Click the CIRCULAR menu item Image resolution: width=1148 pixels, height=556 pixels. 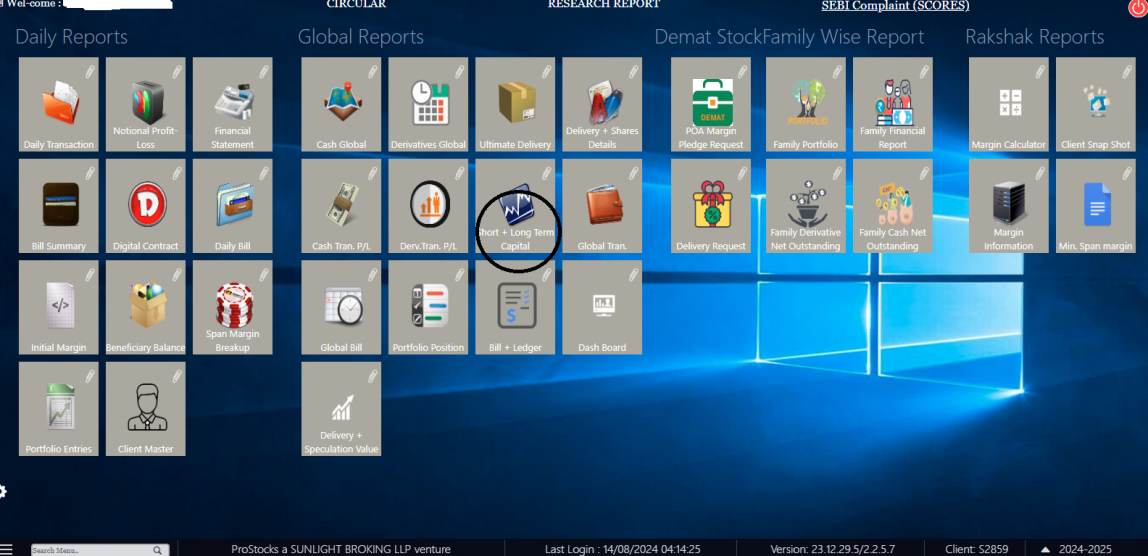[357, 4]
